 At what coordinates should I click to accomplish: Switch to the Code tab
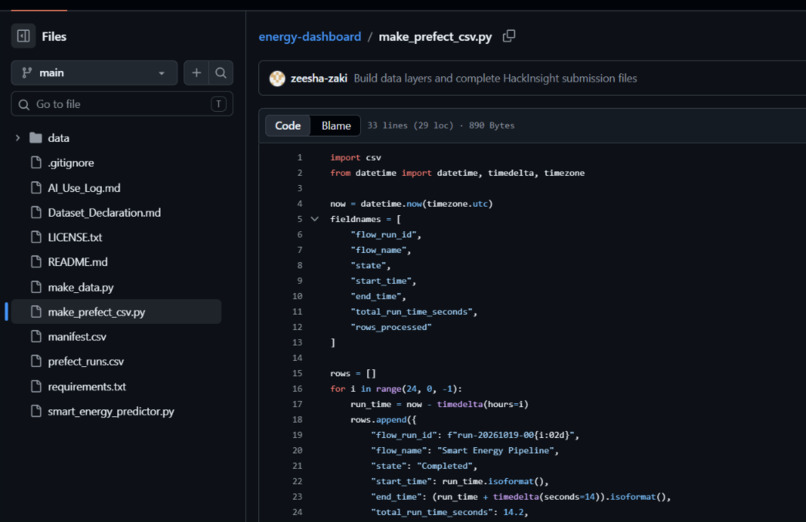pos(287,125)
